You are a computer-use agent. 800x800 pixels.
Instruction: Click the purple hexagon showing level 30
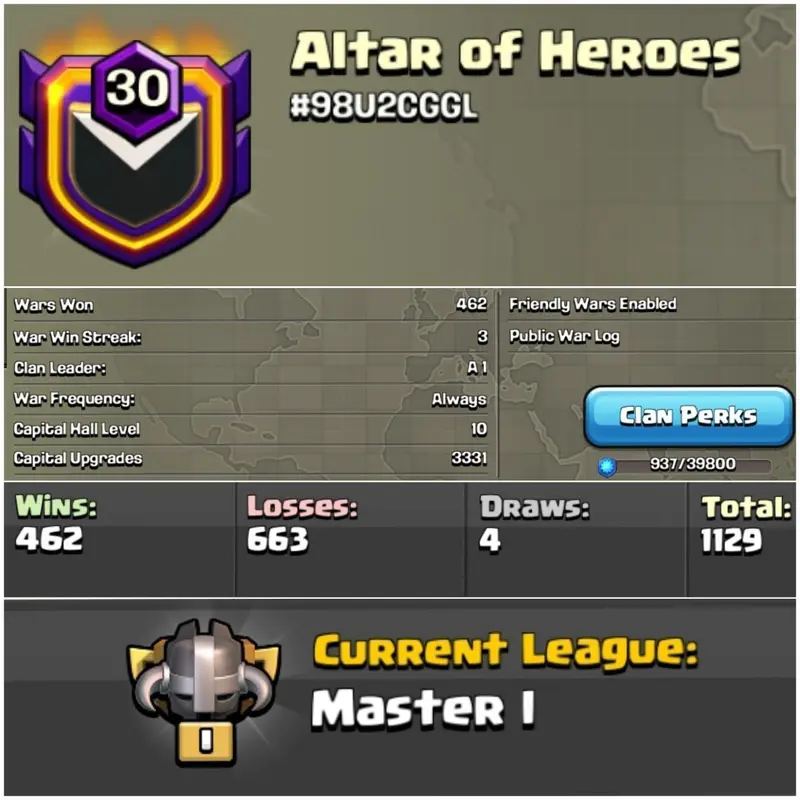137,89
